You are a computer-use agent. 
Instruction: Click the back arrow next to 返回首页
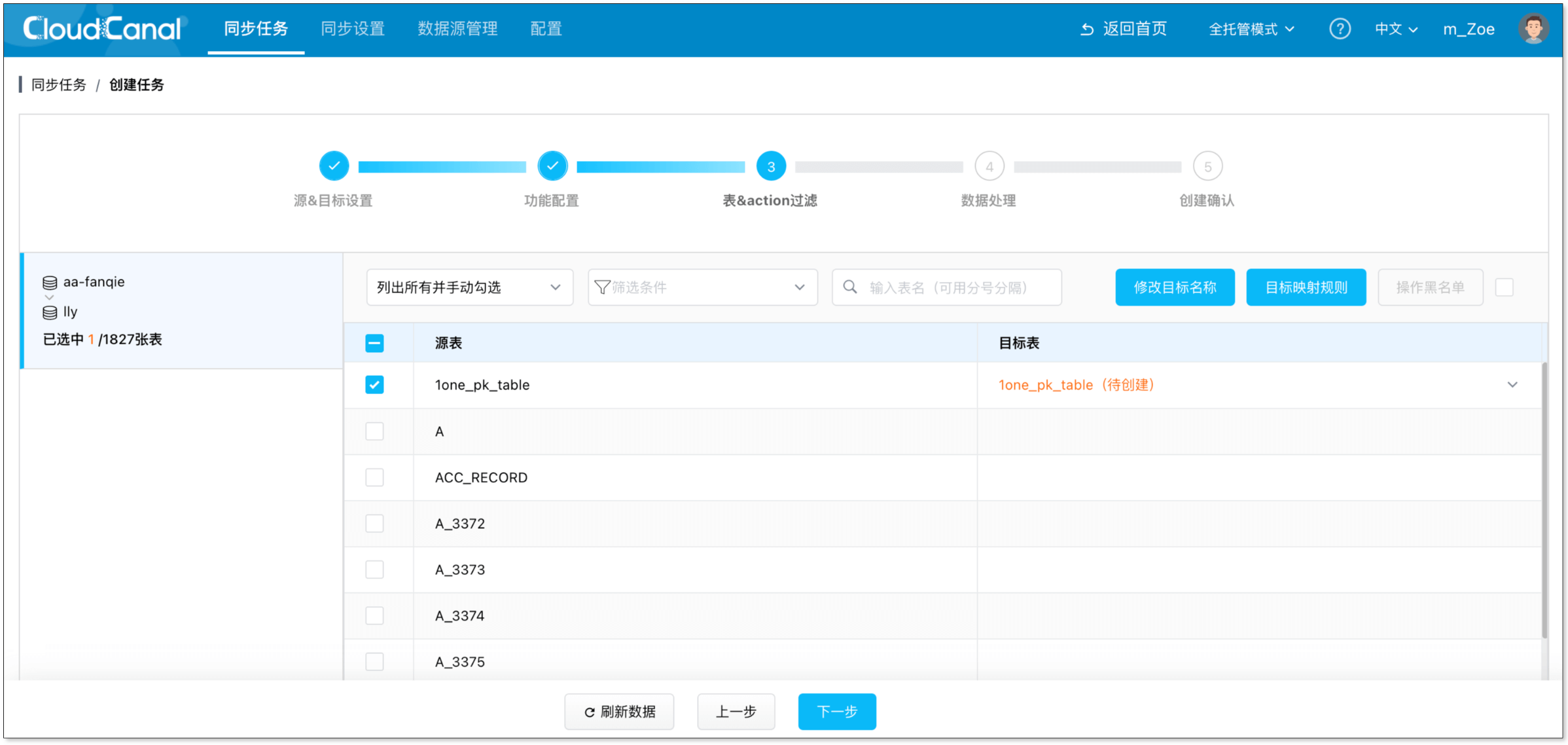pyautogui.click(x=1087, y=28)
